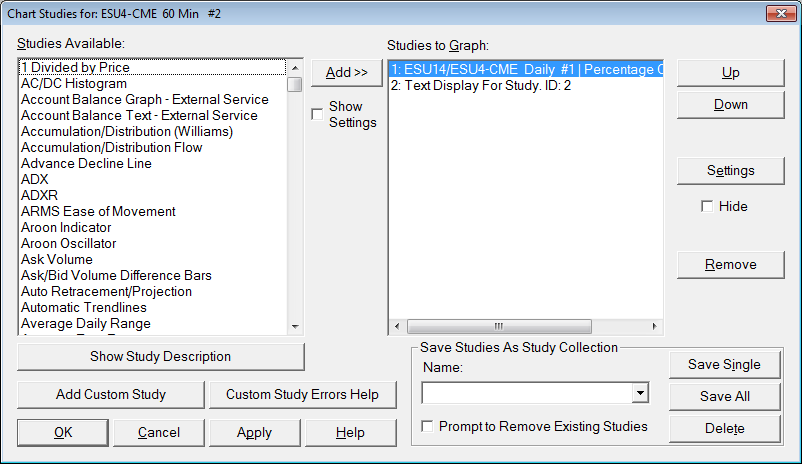Choose Aroon Oscillator from the list

click(68, 243)
